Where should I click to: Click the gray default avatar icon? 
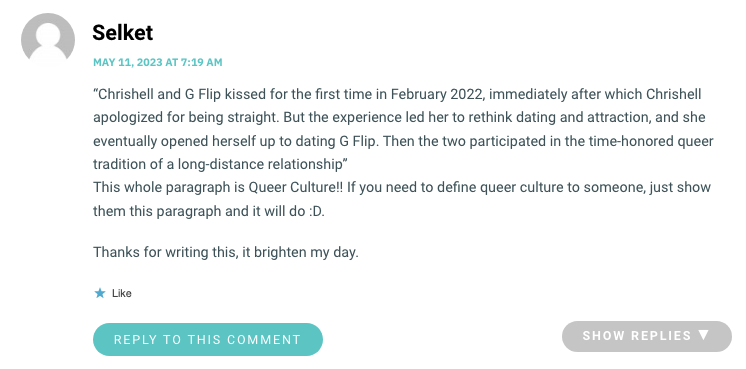[x=48, y=39]
